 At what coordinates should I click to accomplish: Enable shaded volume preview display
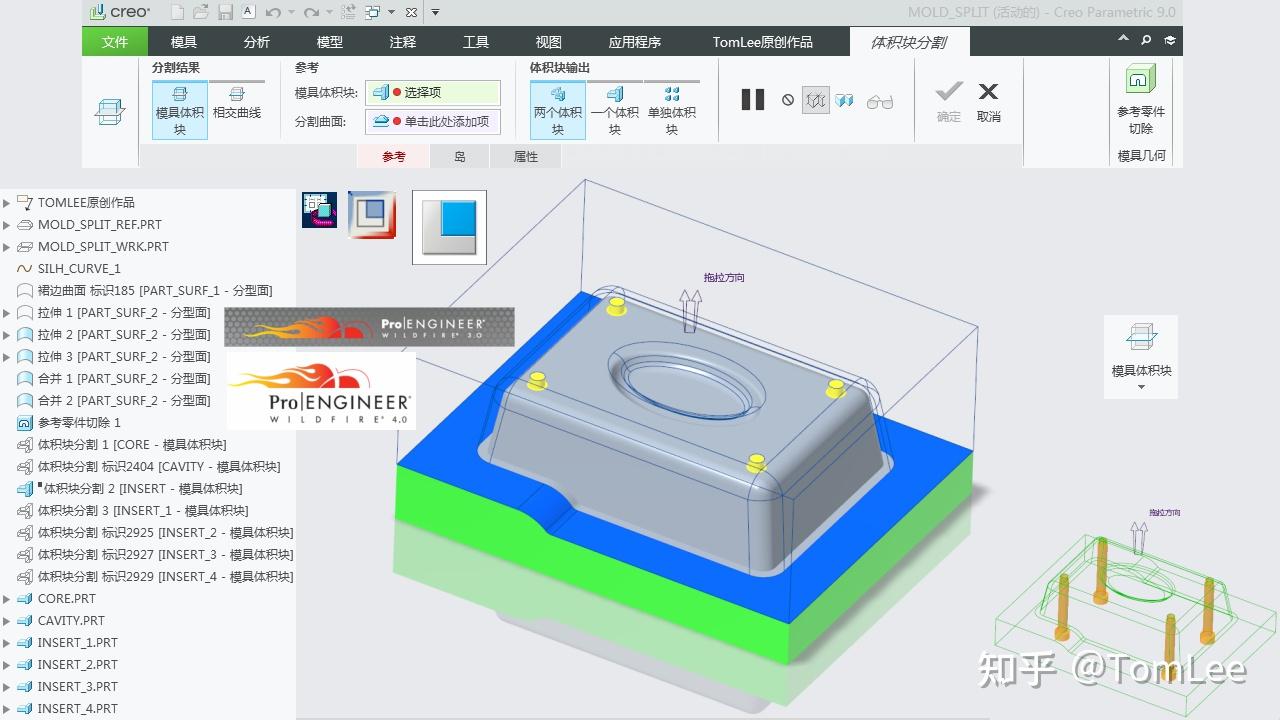pos(845,99)
